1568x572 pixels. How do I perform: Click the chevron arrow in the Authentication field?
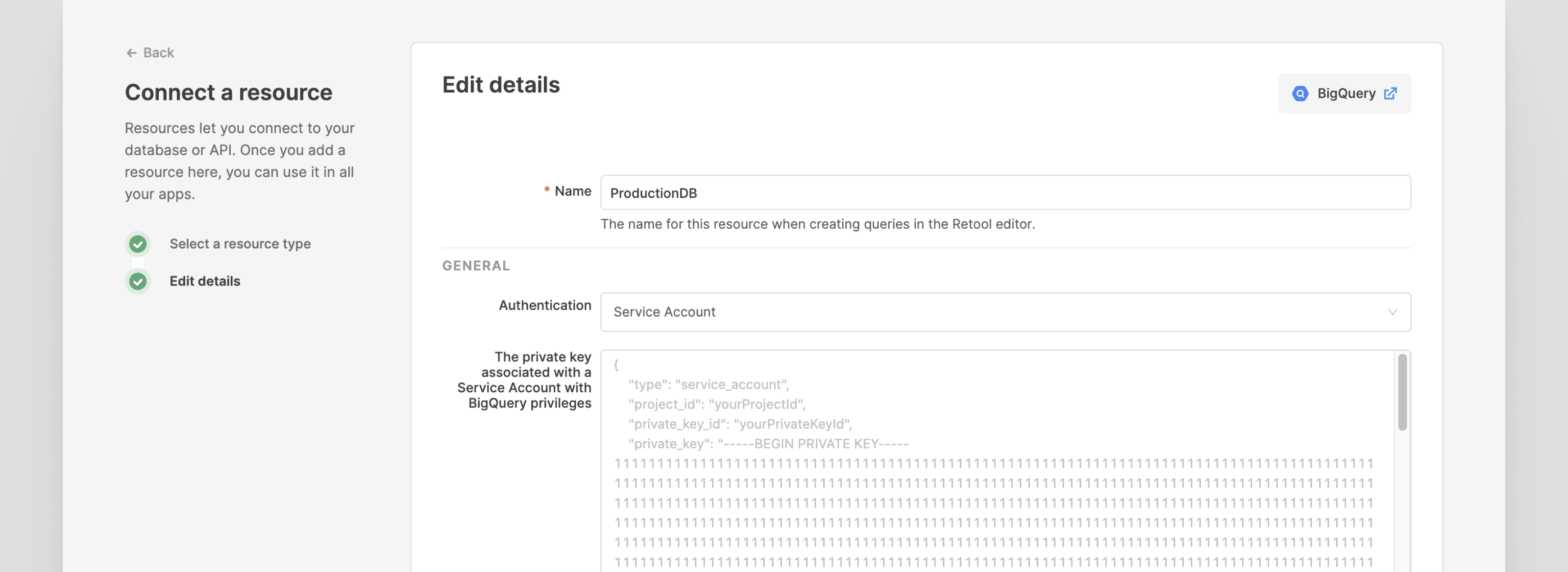pos(1392,312)
